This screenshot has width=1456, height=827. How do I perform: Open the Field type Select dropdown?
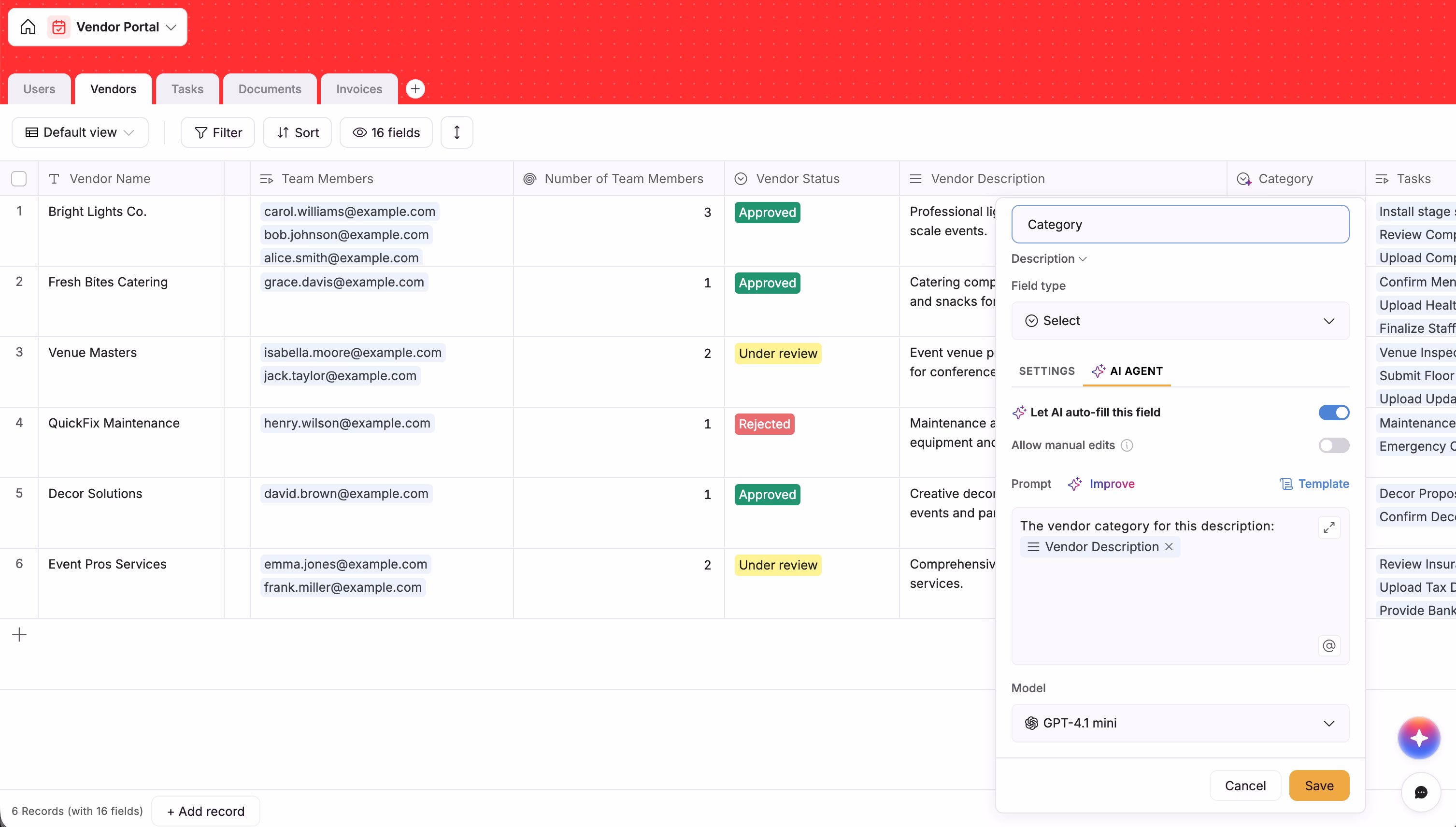pyautogui.click(x=1180, y=321)
